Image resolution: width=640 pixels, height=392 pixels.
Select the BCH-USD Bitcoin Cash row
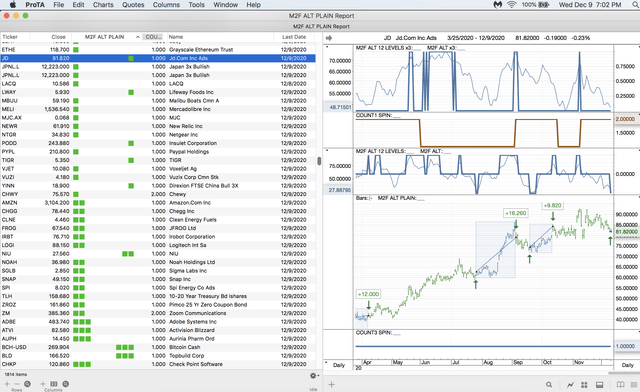click(158, 347)
